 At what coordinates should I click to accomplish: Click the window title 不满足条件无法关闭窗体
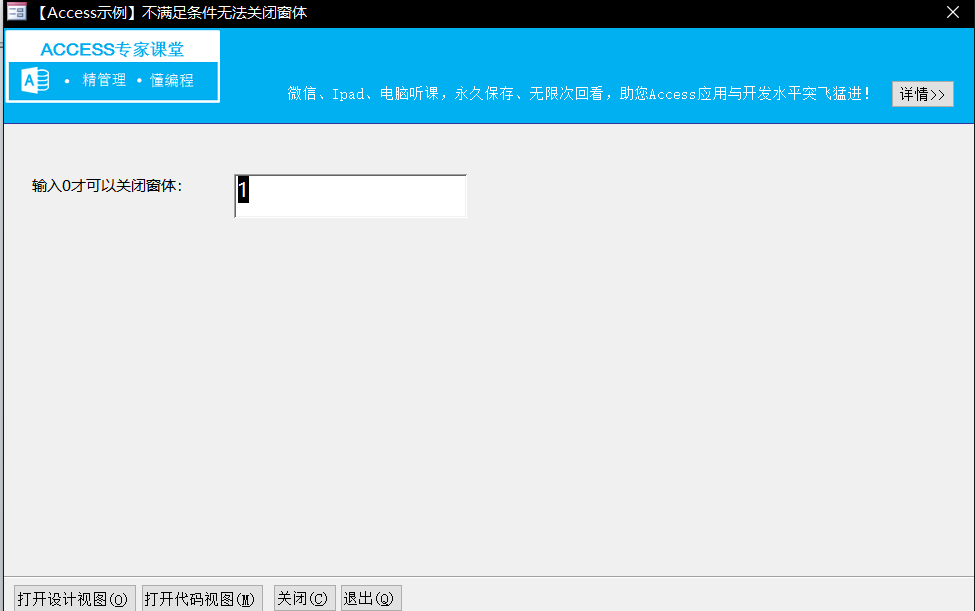pos(224,13)
